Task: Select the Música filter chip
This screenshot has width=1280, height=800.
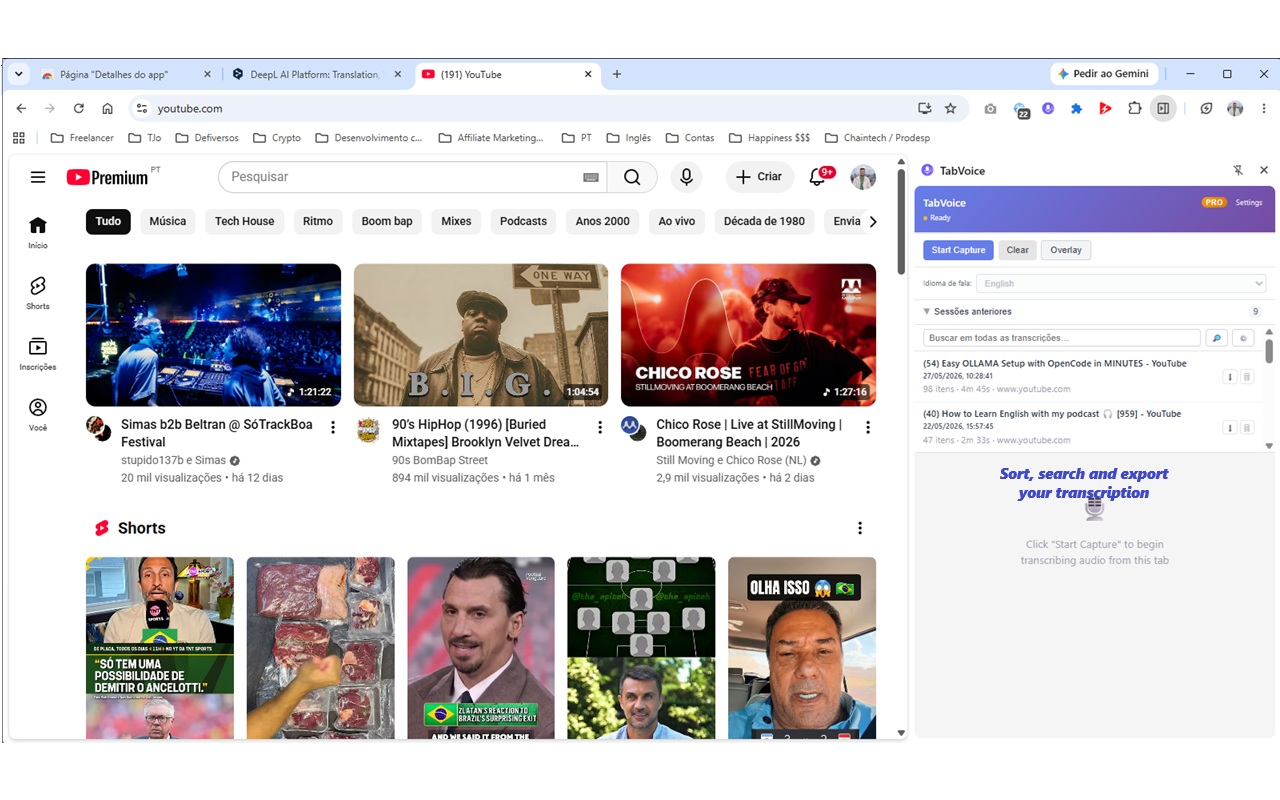Action: (x=168, y=221)
